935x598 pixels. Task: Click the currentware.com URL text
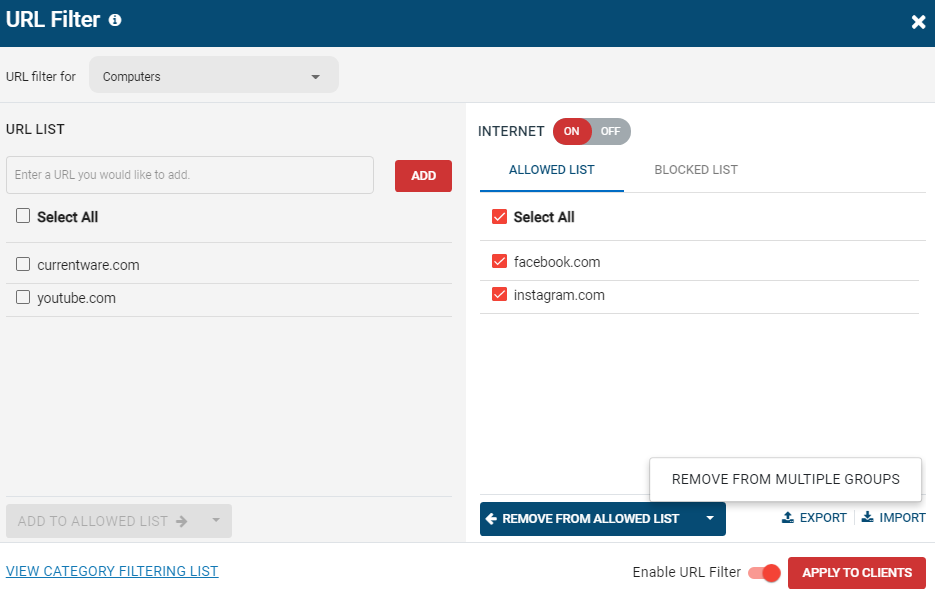point(88,265)
